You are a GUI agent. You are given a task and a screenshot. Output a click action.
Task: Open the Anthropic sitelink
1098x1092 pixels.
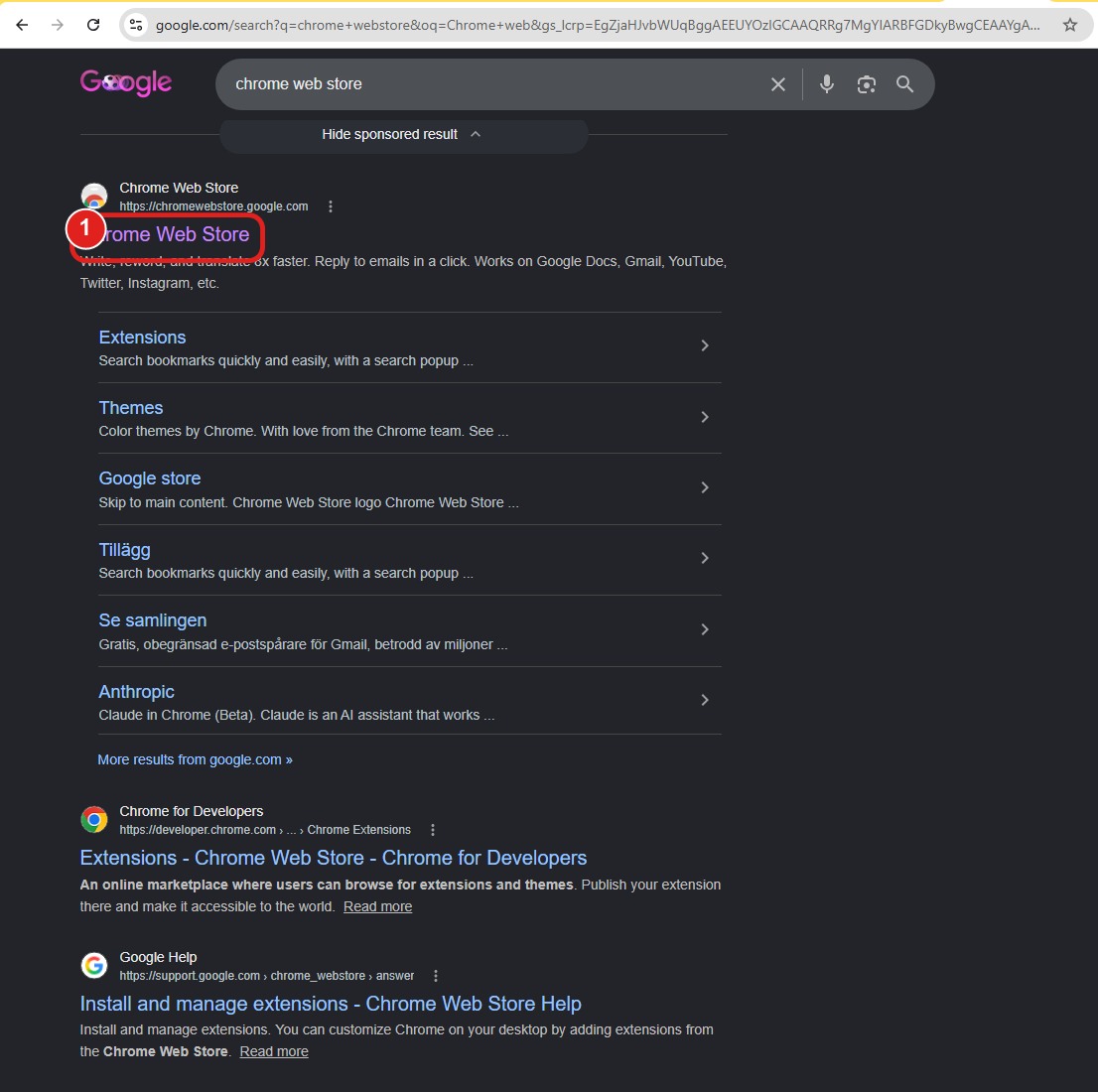coord(137,692)
